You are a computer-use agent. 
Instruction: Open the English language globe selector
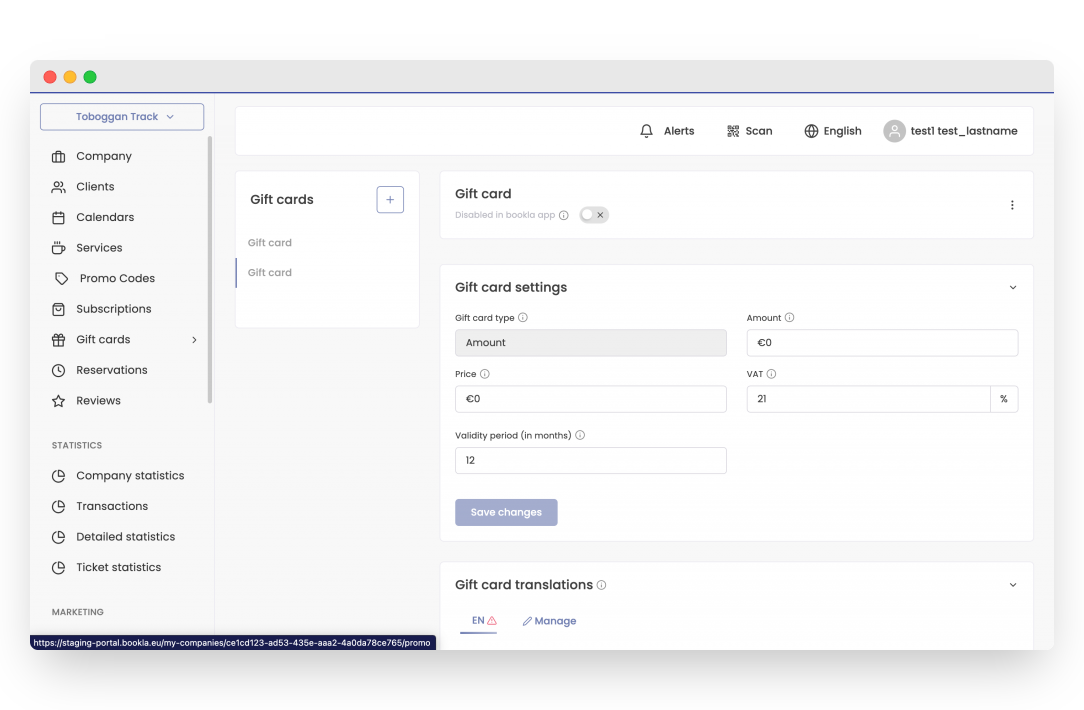click(809, 131)
